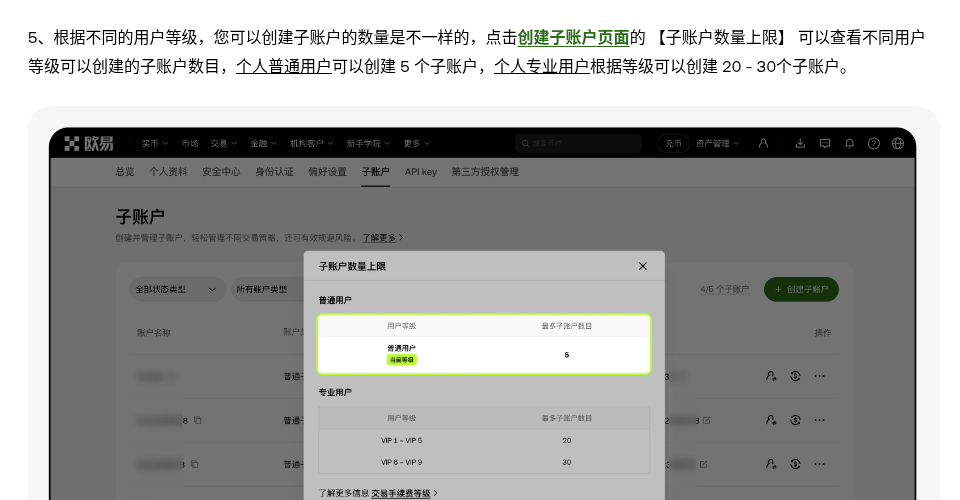Image resolution: width=960 pixels, height=500 pixels.
Task: Switch to the 偏好设置 tab
Action: tap(328, 172)
